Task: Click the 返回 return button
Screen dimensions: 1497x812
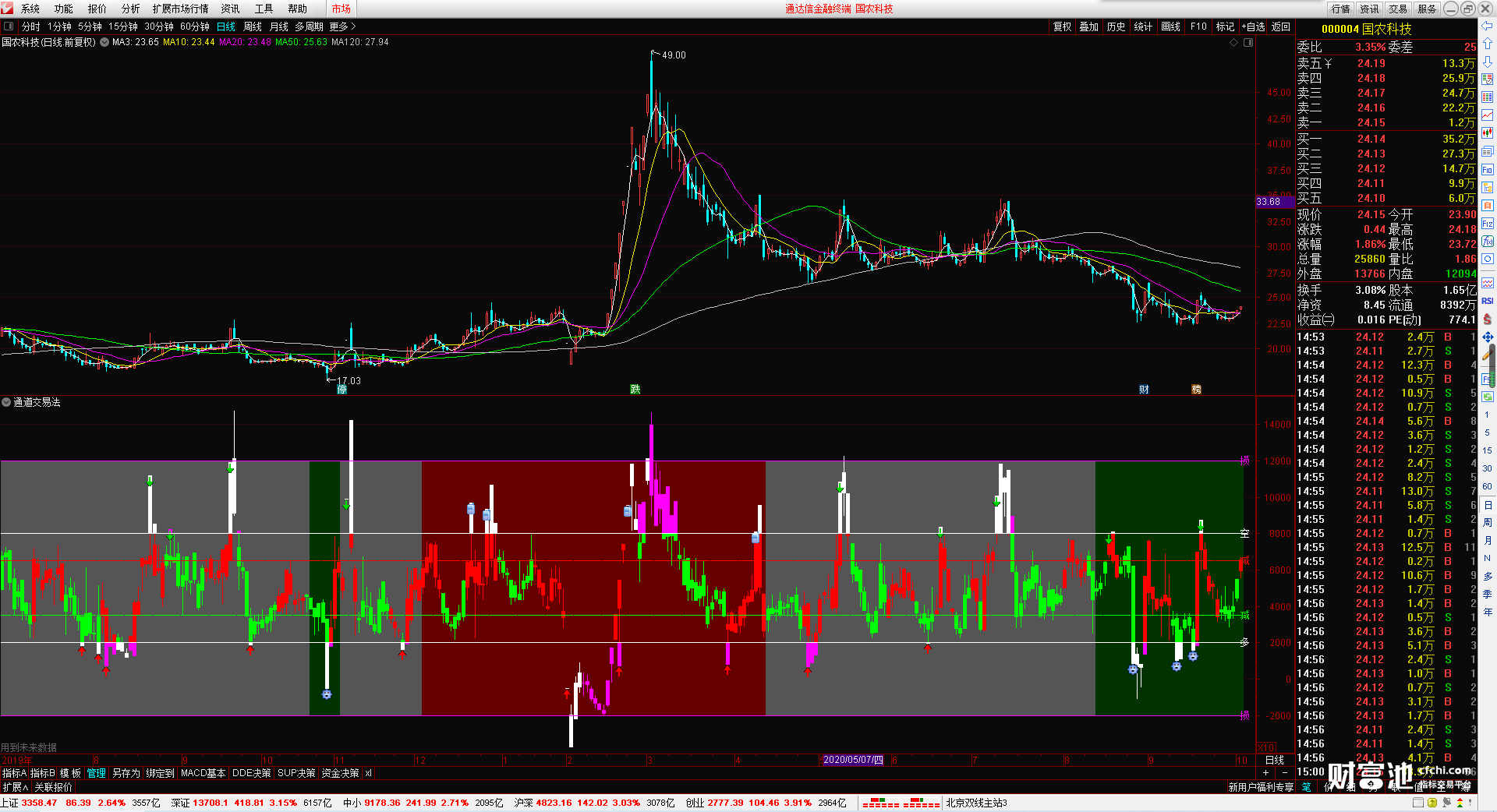Action: click(1281, 26)
